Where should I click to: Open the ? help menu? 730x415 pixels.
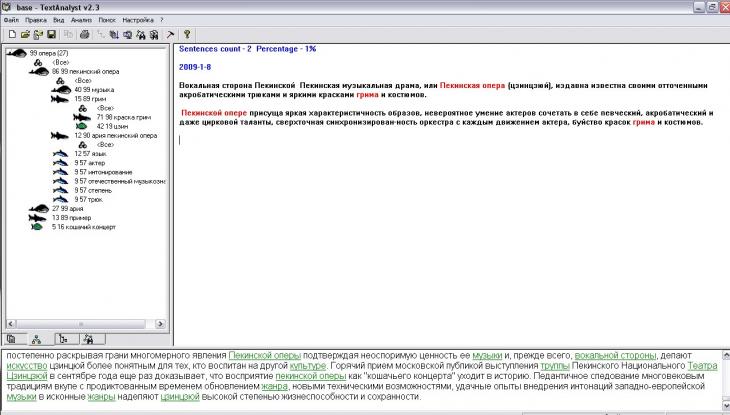[162, 20]
